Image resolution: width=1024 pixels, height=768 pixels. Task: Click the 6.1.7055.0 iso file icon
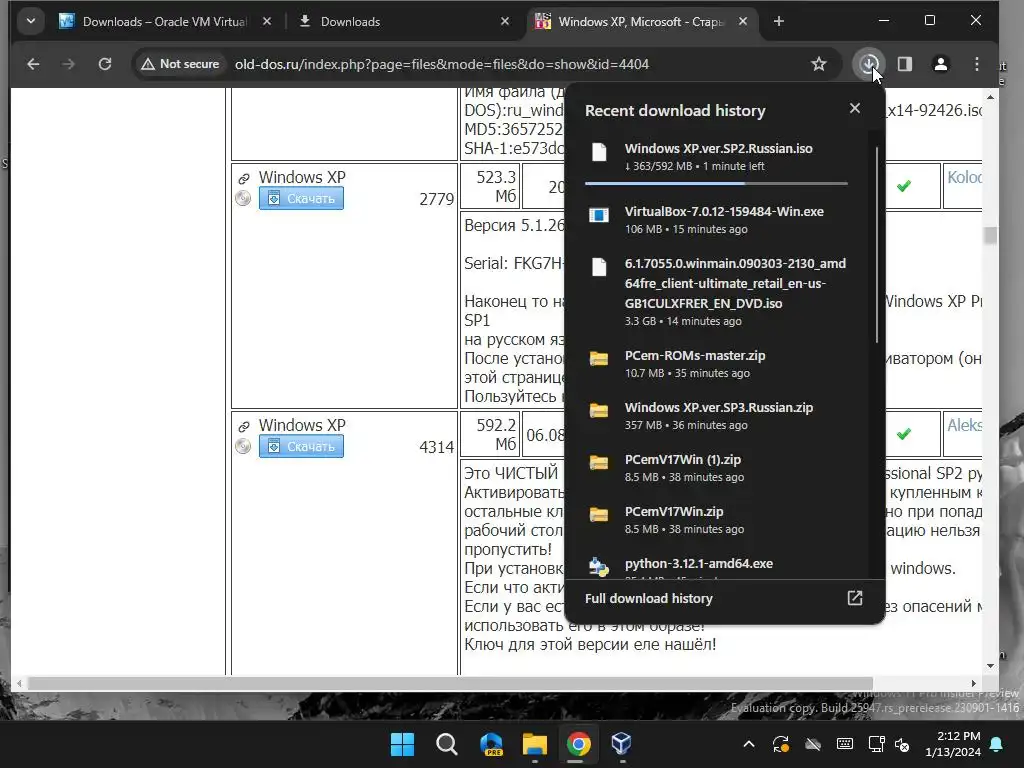point(599,267)
